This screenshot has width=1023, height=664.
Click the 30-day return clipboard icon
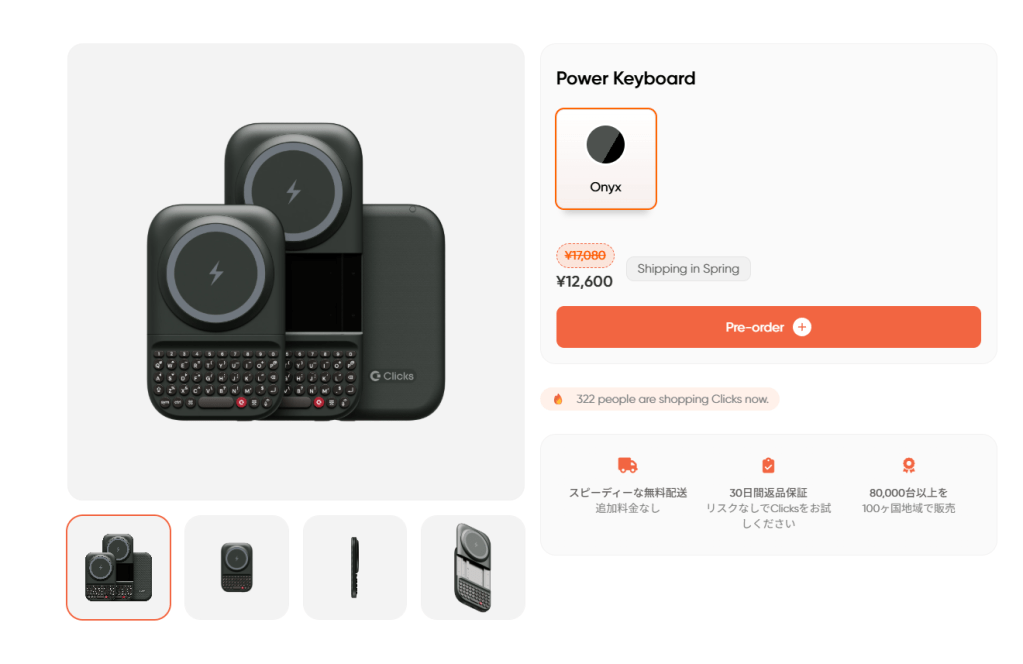point(768,465)
